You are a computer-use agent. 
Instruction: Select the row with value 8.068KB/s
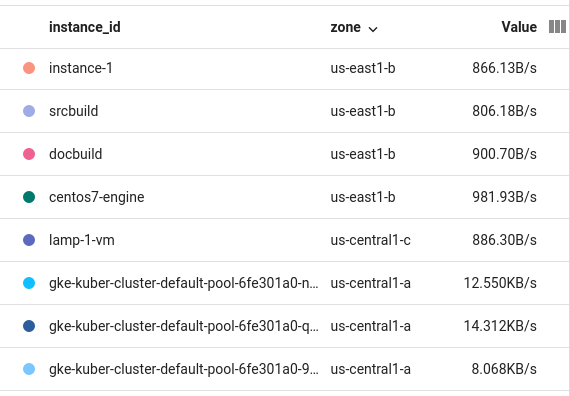click(x=284, y=369)
